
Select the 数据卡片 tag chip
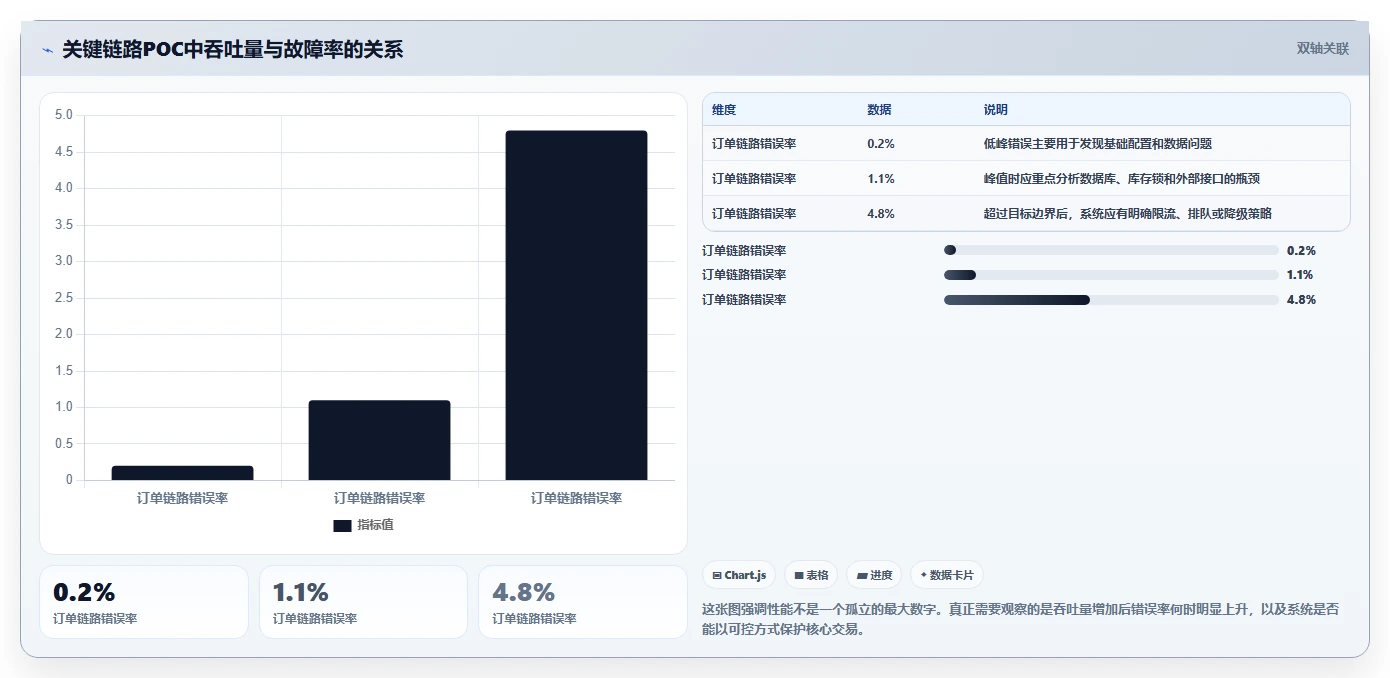point(947,575)
